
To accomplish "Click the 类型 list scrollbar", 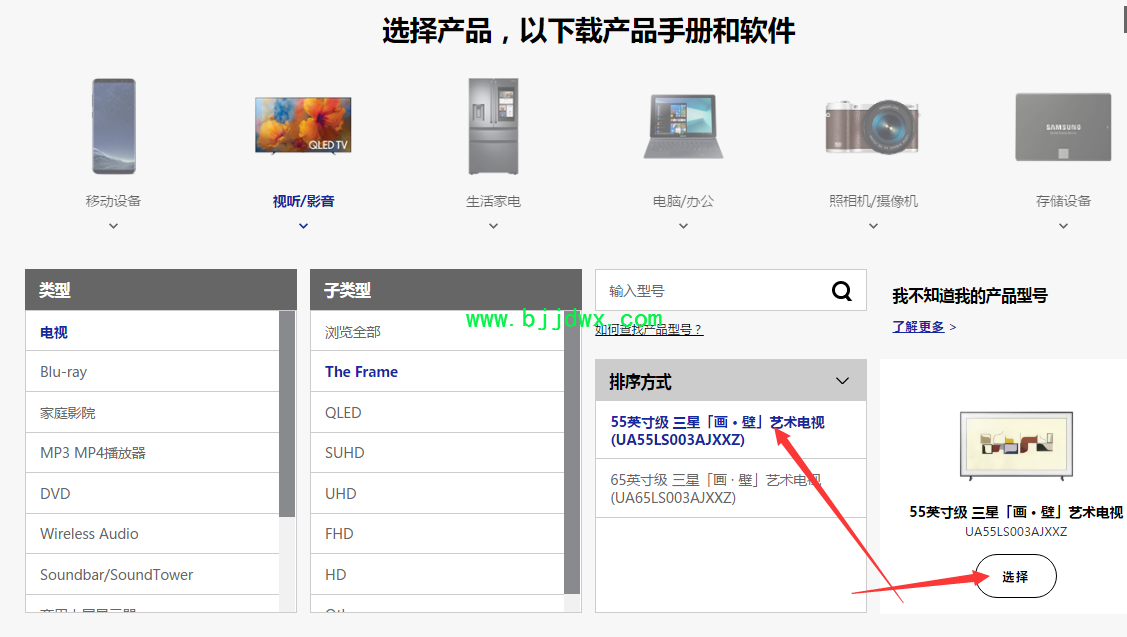I will coord(288,414).
